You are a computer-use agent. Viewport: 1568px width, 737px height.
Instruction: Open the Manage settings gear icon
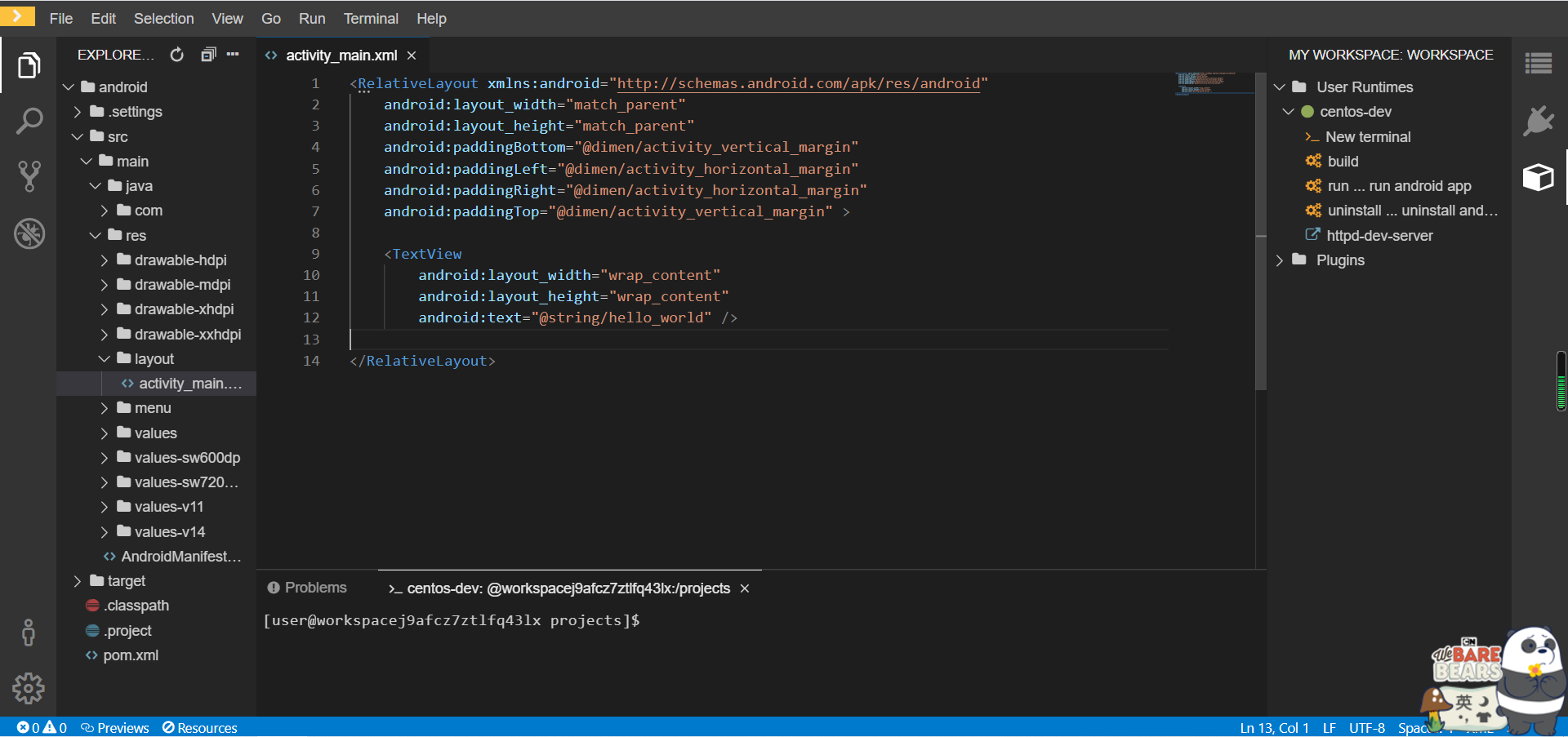pos(29,688)
